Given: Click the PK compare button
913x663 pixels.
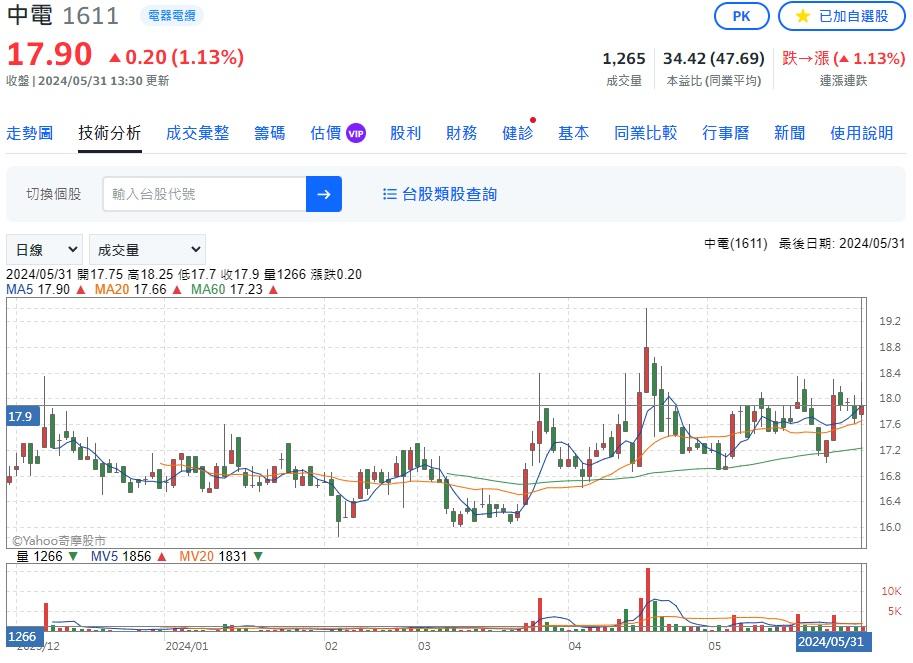Looking at the screenshot, I should [741, 16].
